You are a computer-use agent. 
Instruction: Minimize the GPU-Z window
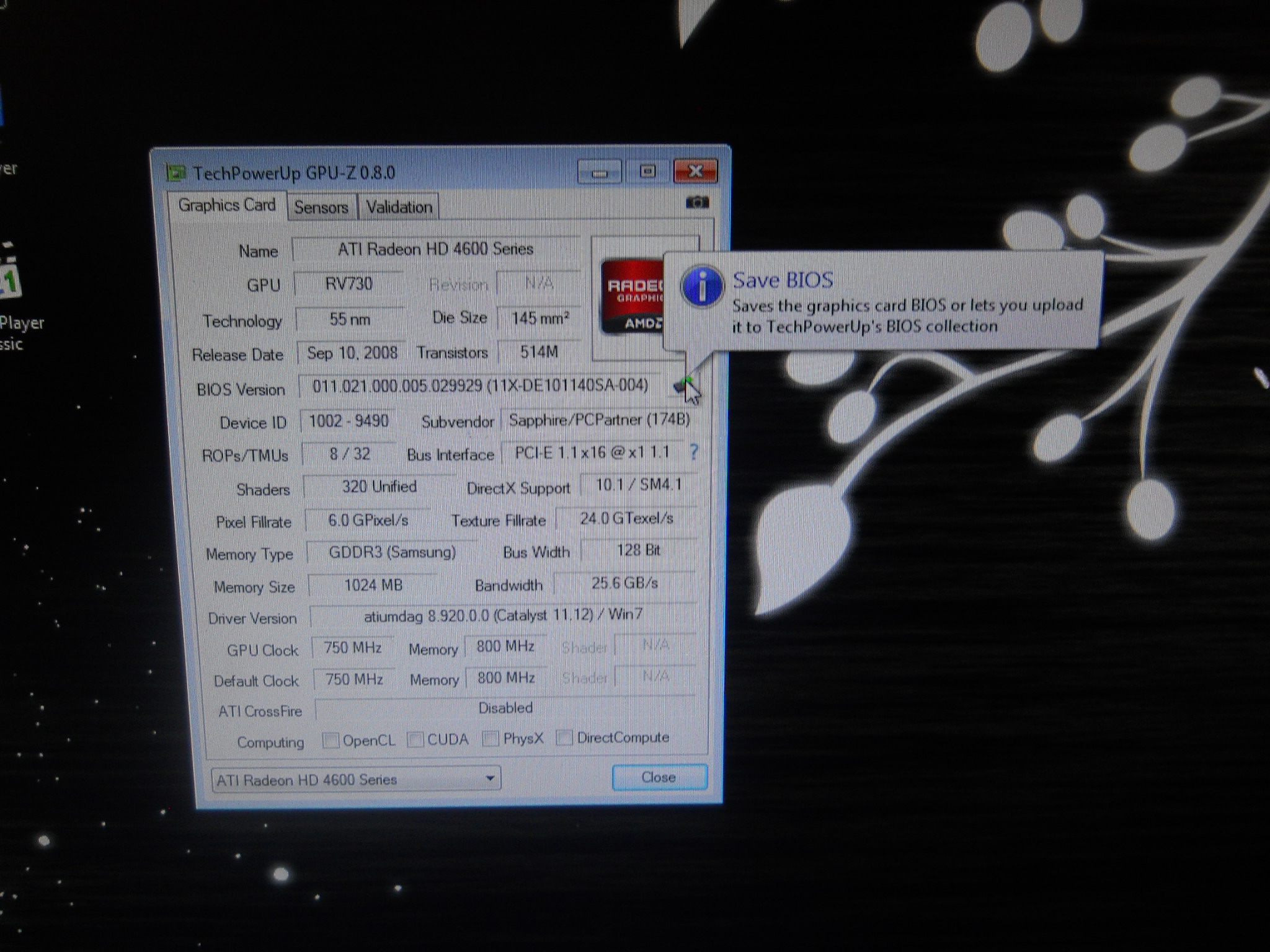tap(599, 173)
